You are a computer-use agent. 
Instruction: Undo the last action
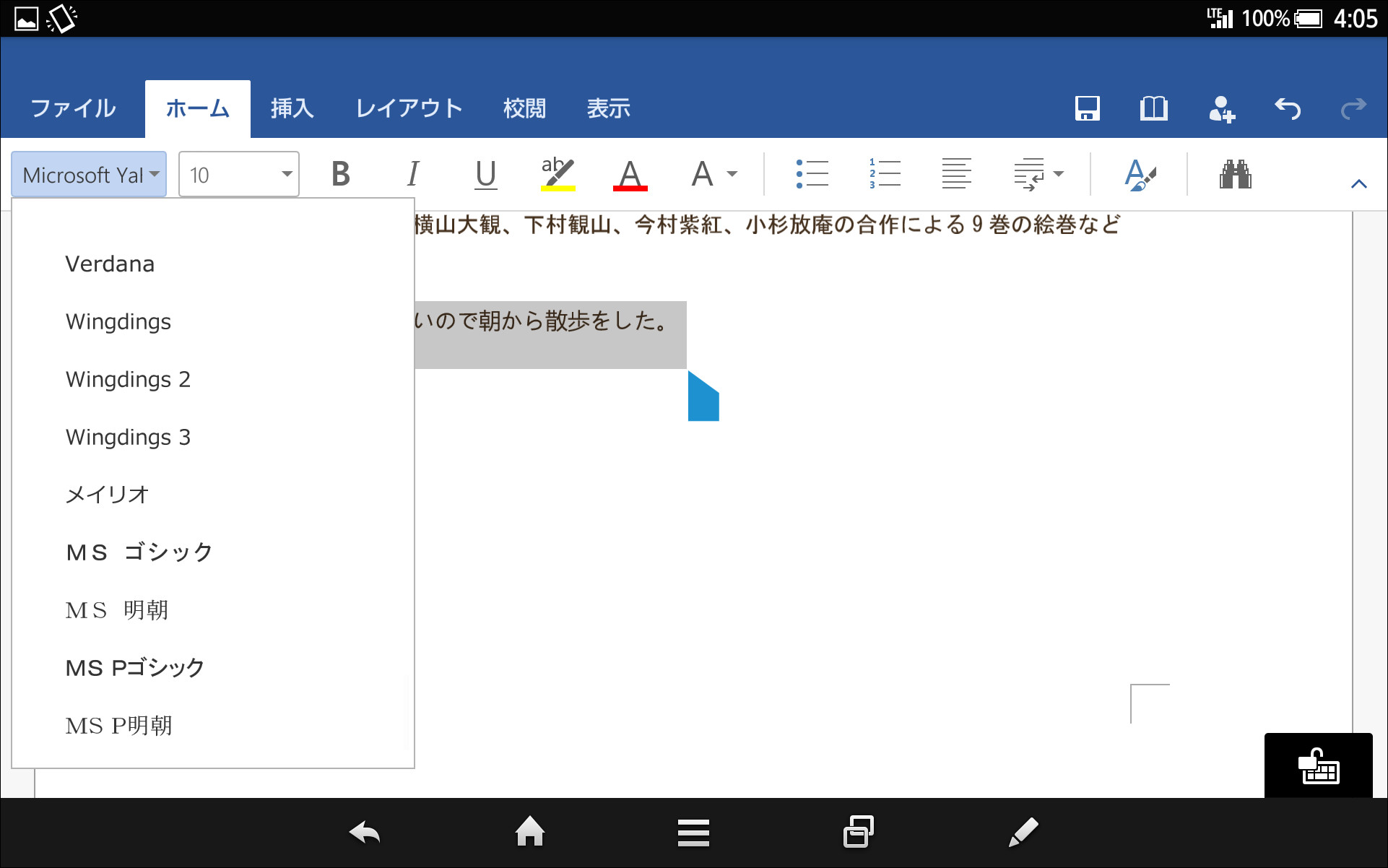[x=1288, y=108]
